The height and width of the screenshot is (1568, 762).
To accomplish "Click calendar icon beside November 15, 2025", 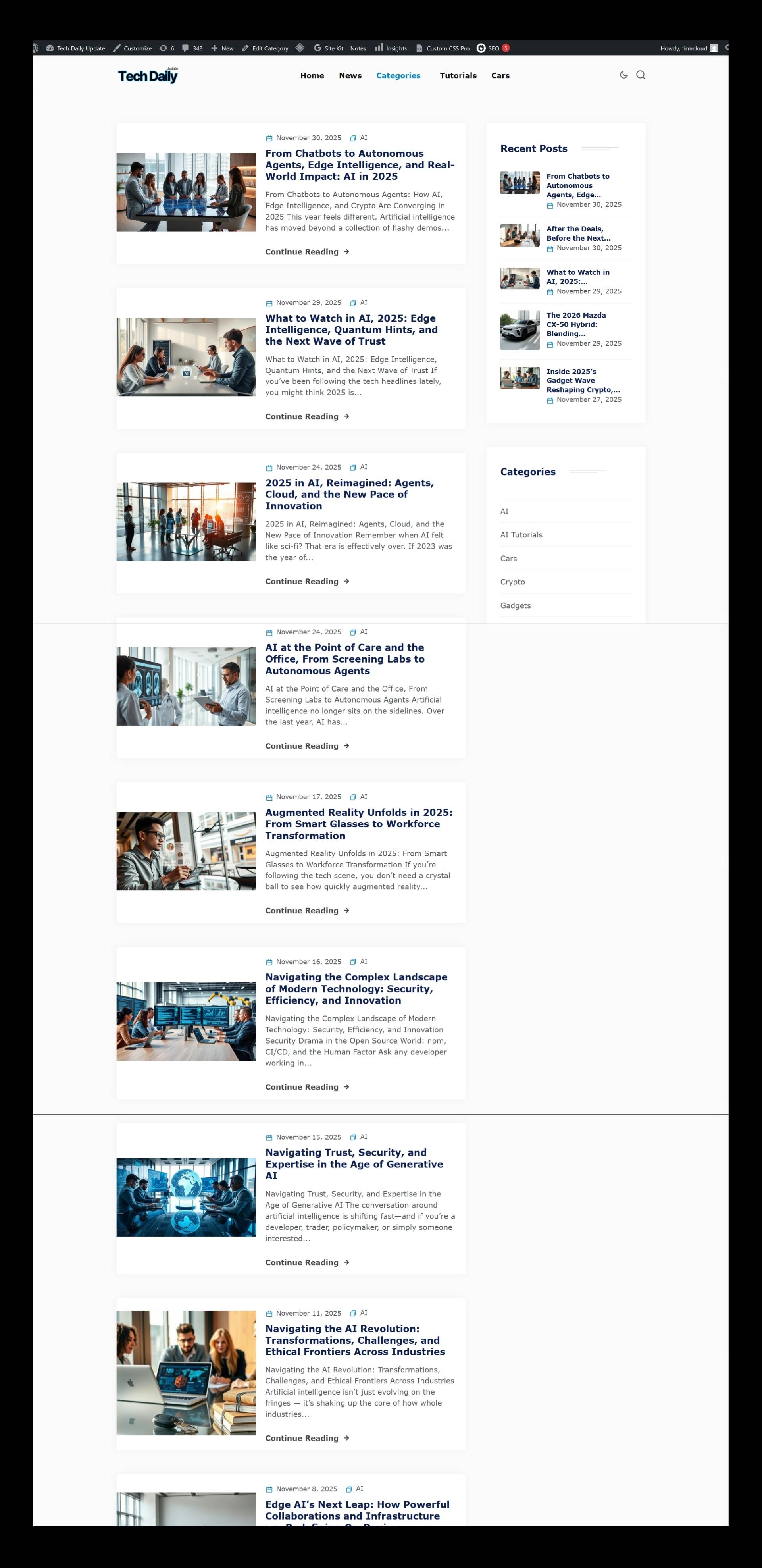I will [x=269, y=1138].
